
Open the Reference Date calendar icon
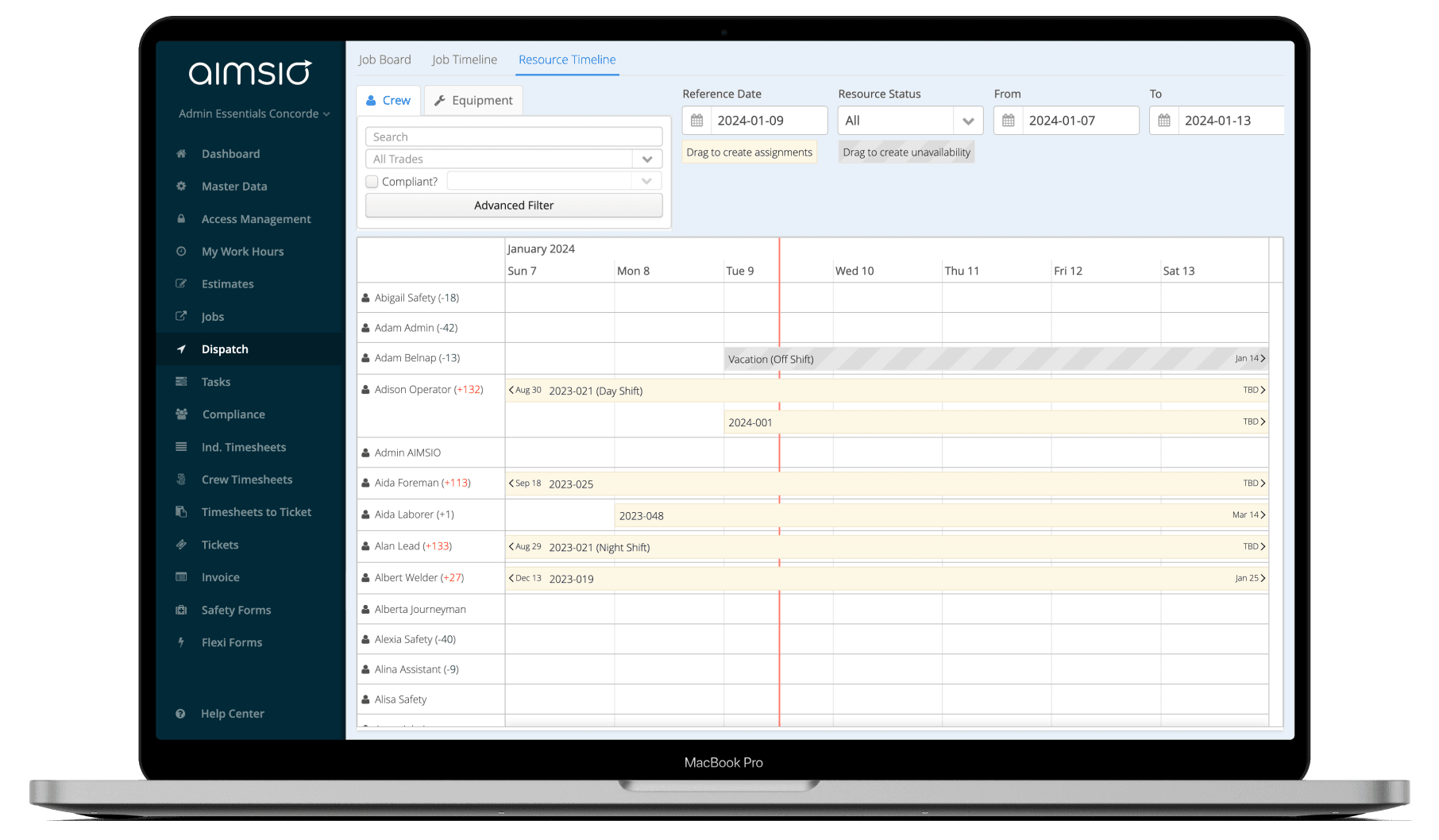(x=696, y=121)
